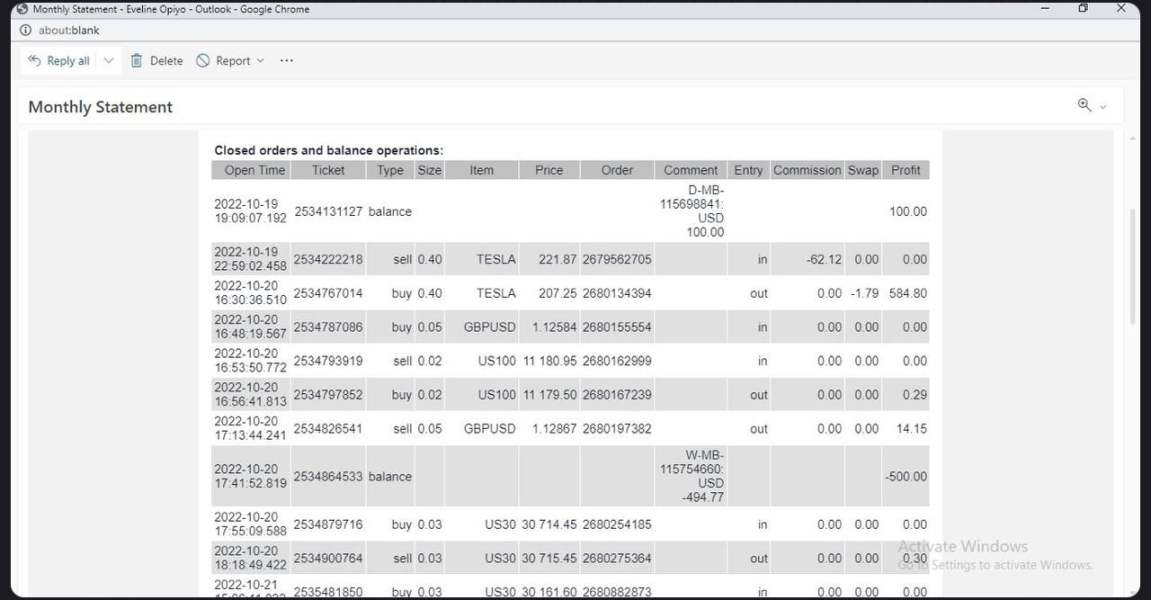Click order number 2680162999

click(x=617, y=361)
